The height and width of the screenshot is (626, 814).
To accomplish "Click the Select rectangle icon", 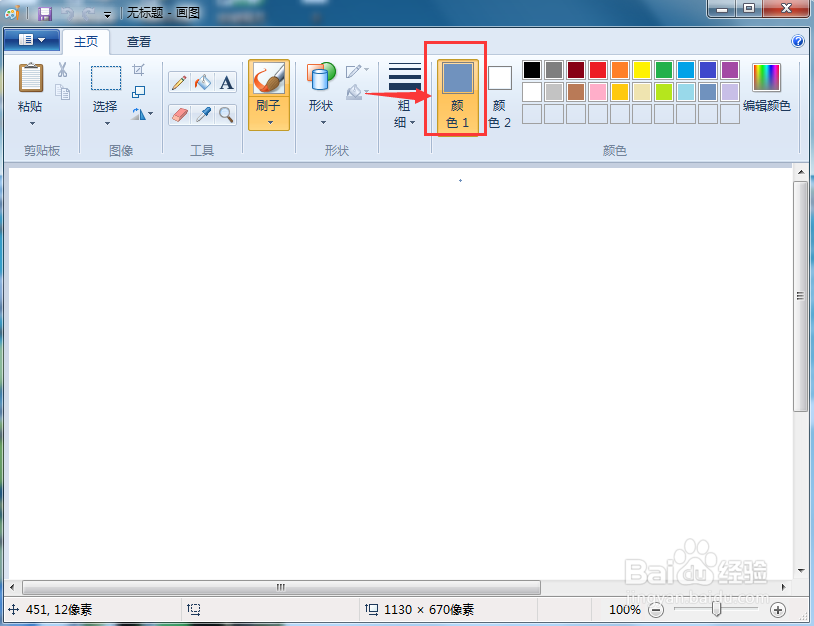I will pos(106,78).
